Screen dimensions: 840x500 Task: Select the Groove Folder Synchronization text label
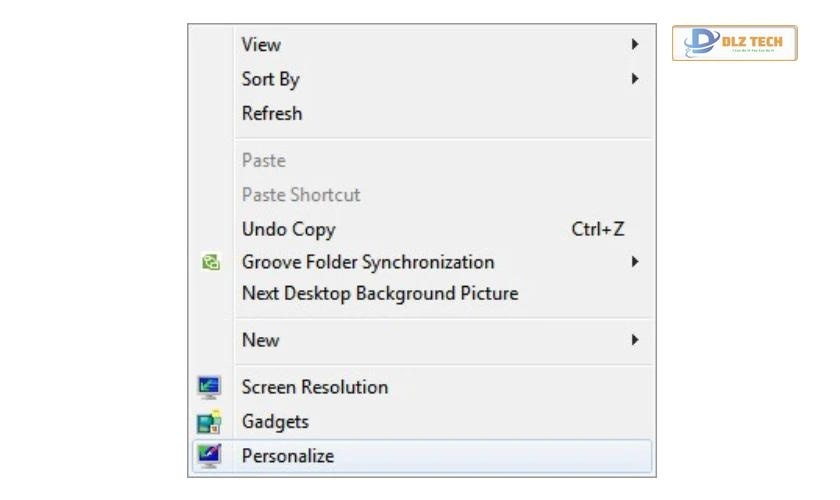click(367, 262)
